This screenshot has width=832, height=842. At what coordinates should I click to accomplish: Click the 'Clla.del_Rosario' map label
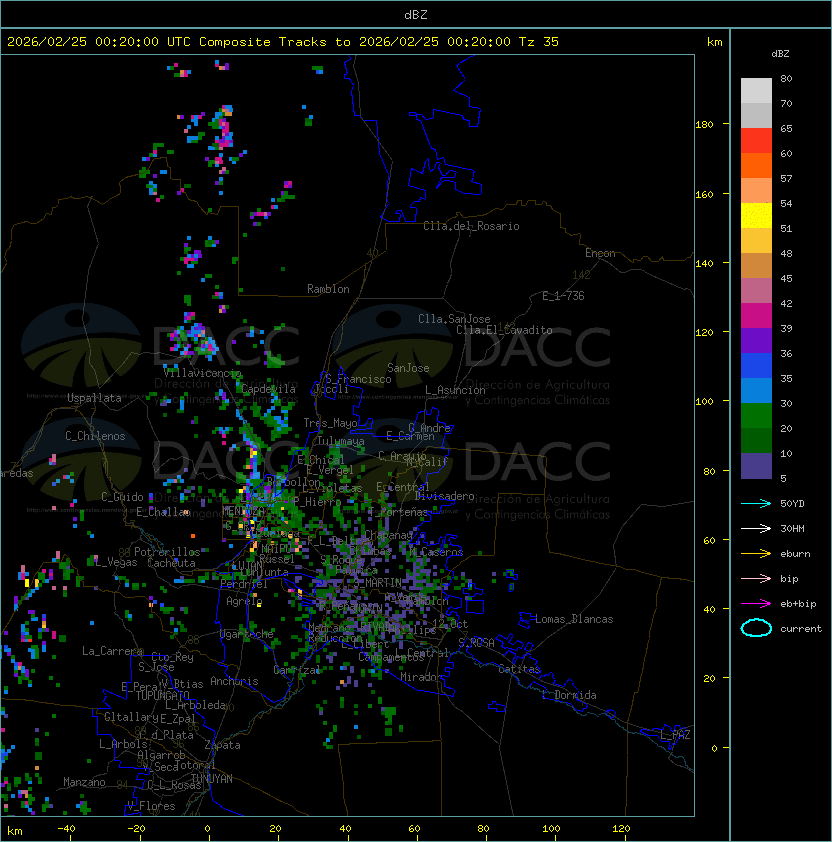tap(471, 226)
